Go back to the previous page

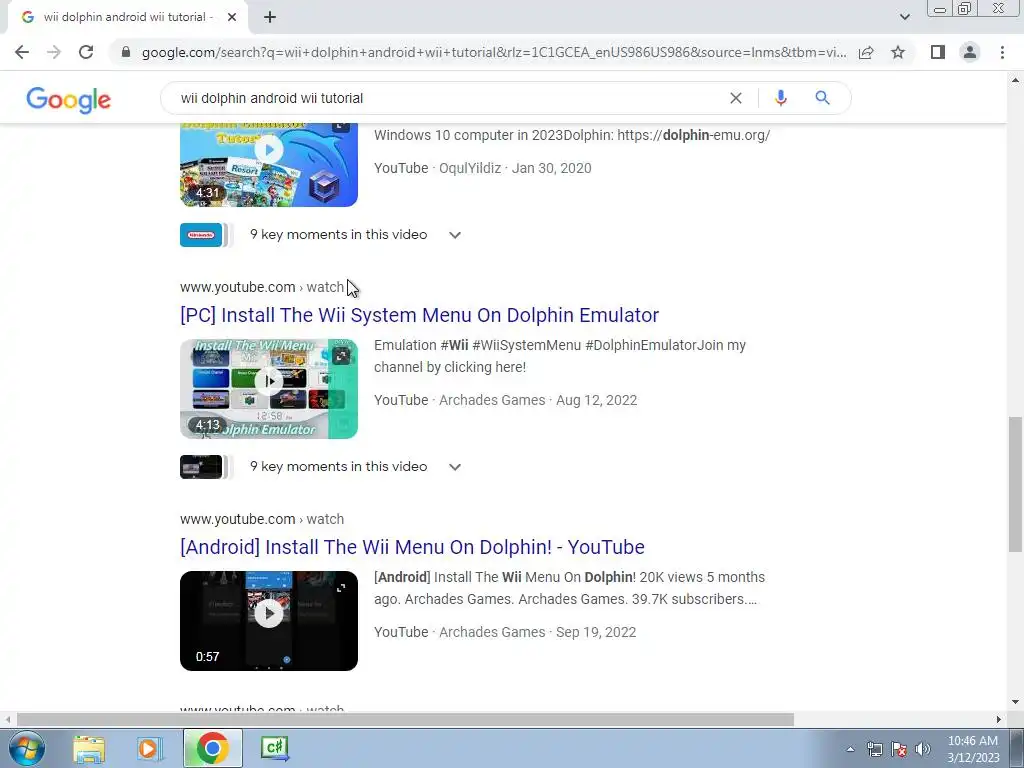pos(22,52)
